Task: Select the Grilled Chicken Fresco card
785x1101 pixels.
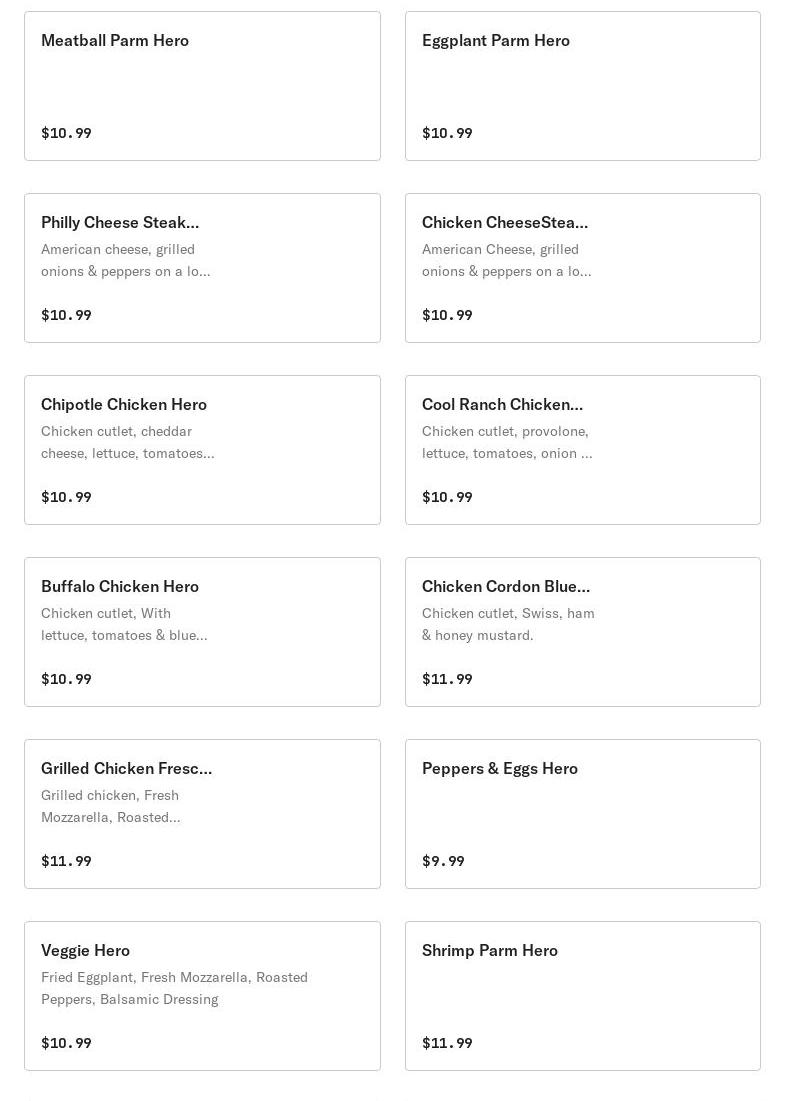Action: [202, 814]
